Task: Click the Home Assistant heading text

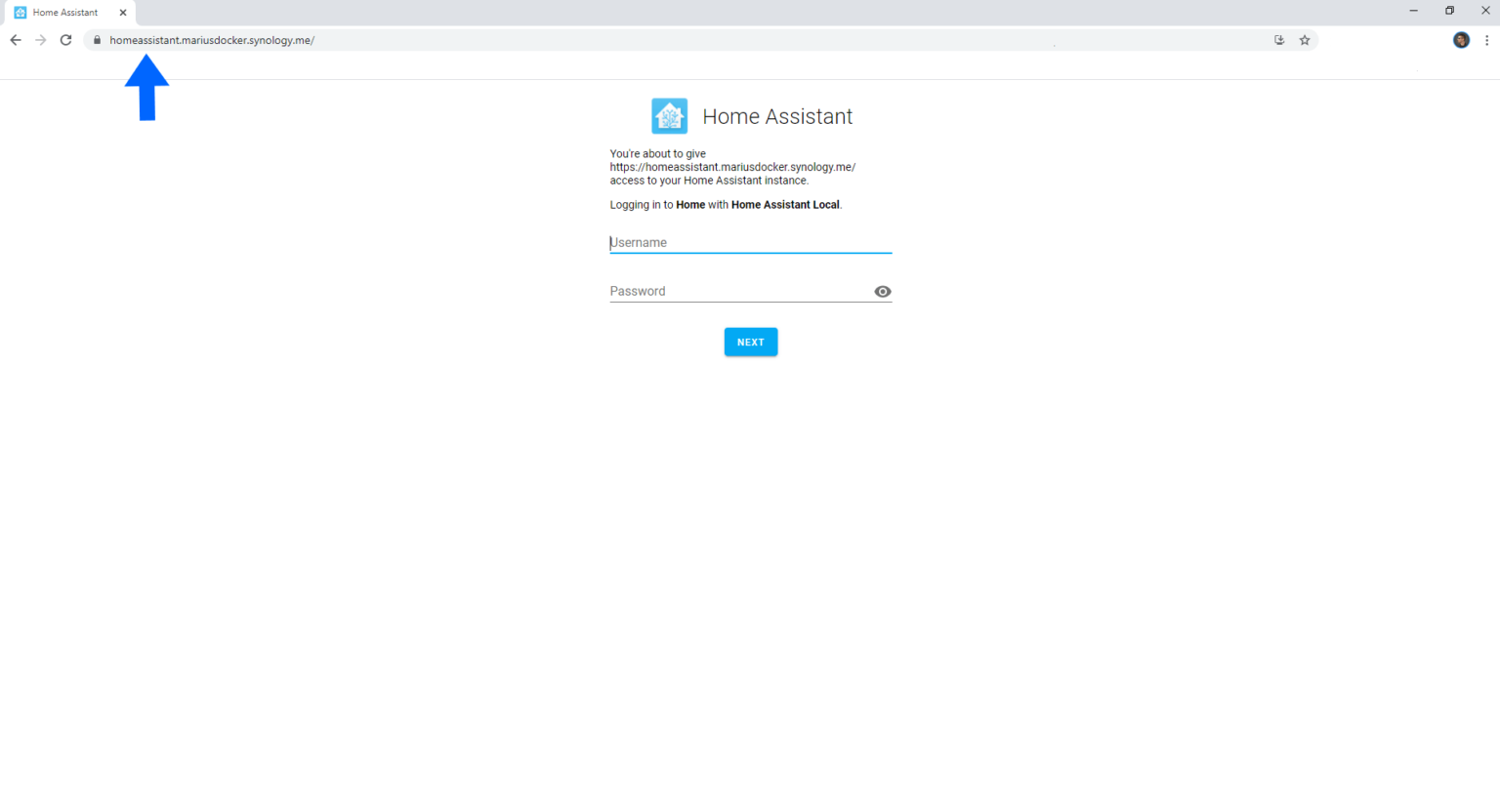Action: [x=777, y=117]
